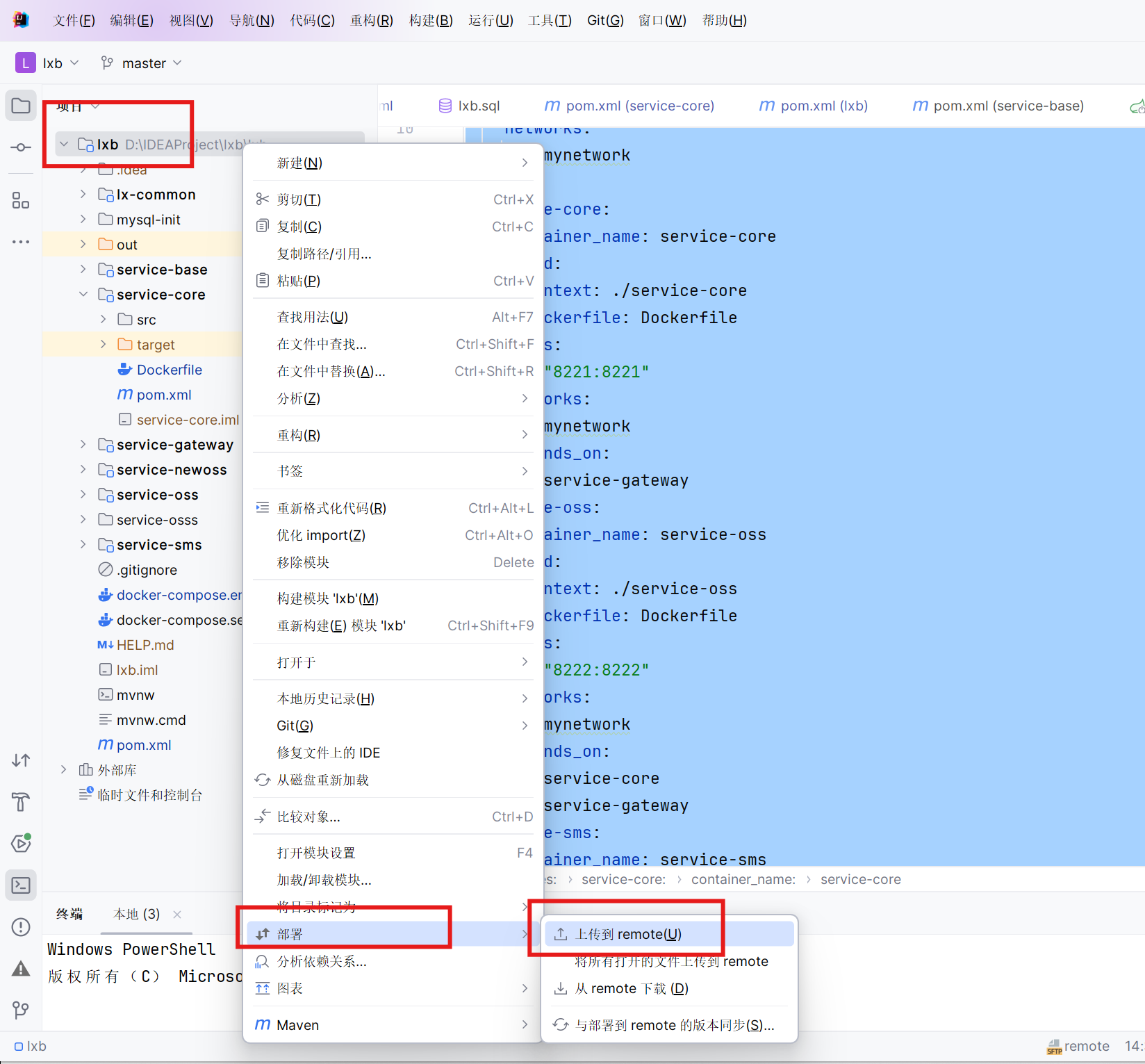
Task: Click the Git branch icon beside master
Action: (107, 63)
